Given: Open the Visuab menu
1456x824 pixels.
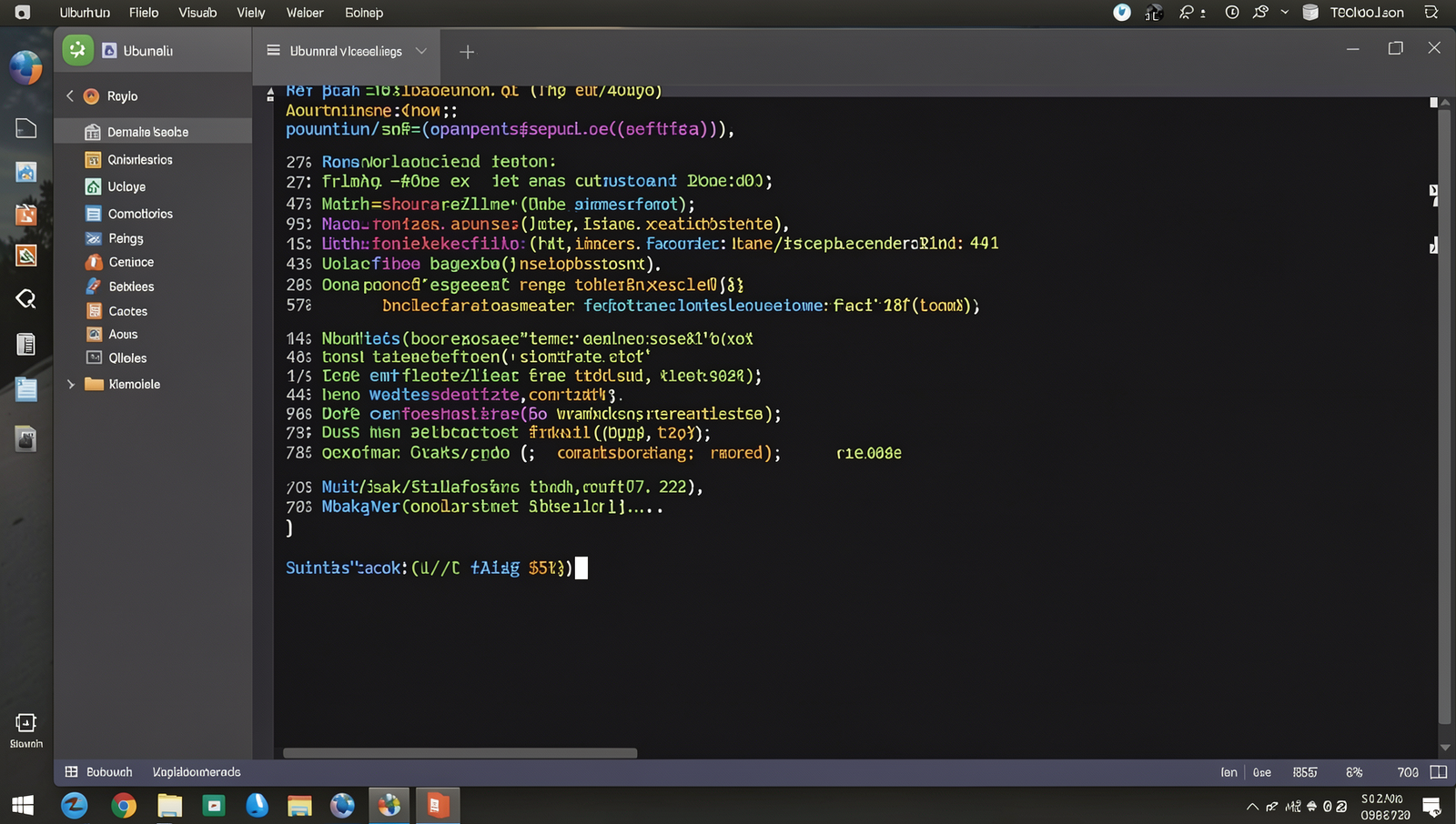Looking at the screenshot, I should pos(197,13).
